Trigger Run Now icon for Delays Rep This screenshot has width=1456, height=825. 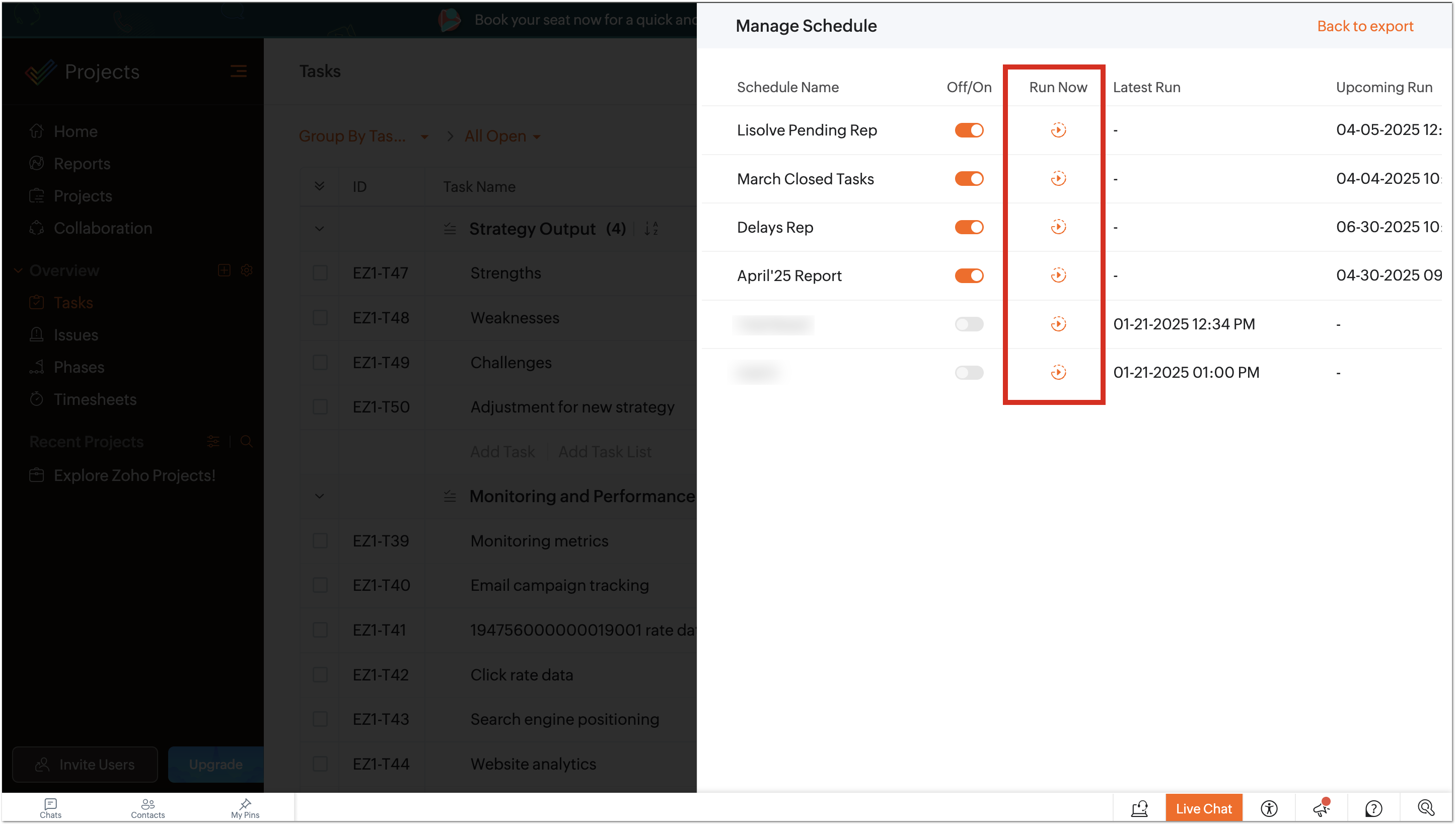coord(1058,227)
